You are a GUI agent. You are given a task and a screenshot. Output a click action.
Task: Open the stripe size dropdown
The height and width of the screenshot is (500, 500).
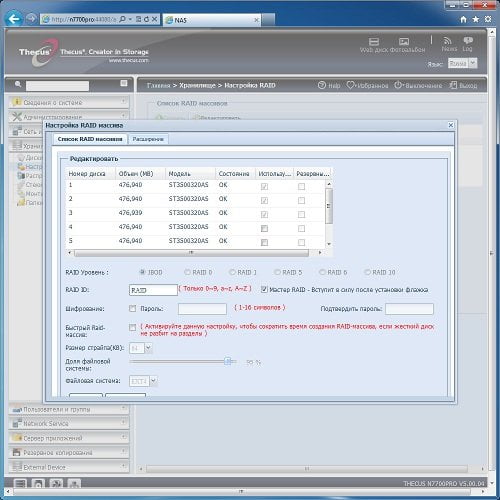pos(148,348)
